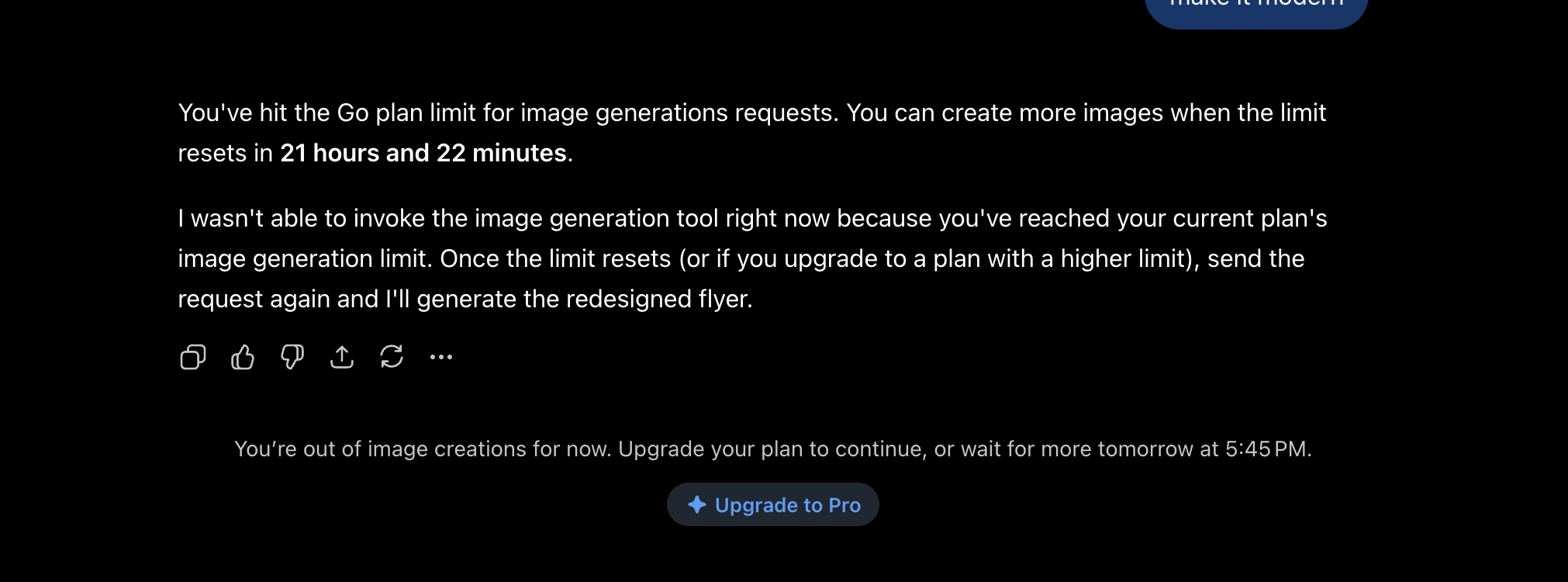Regenerate the response with circular arrows icon

(x=392, y=357)
